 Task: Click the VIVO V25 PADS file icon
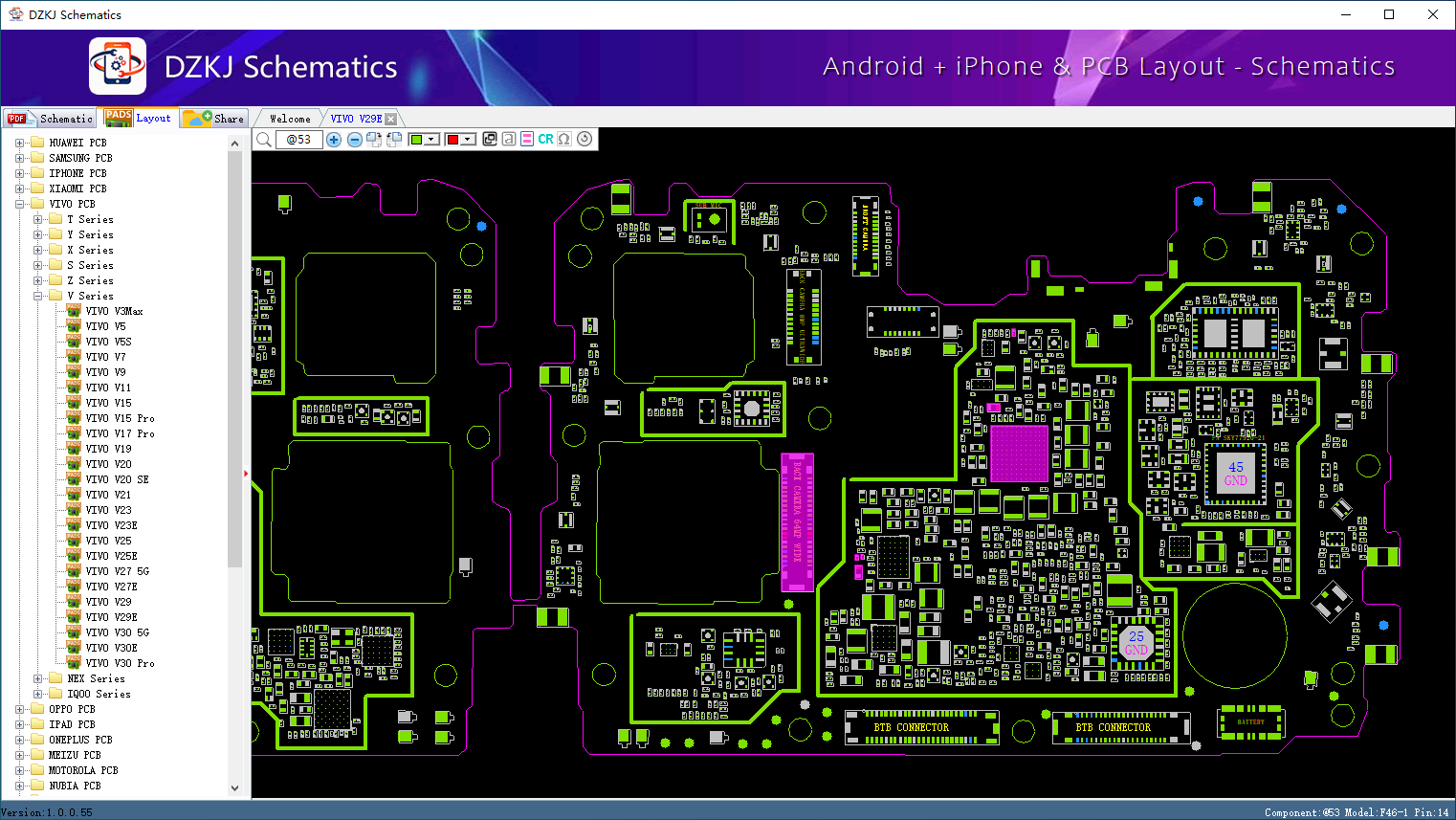pos(74,540)
